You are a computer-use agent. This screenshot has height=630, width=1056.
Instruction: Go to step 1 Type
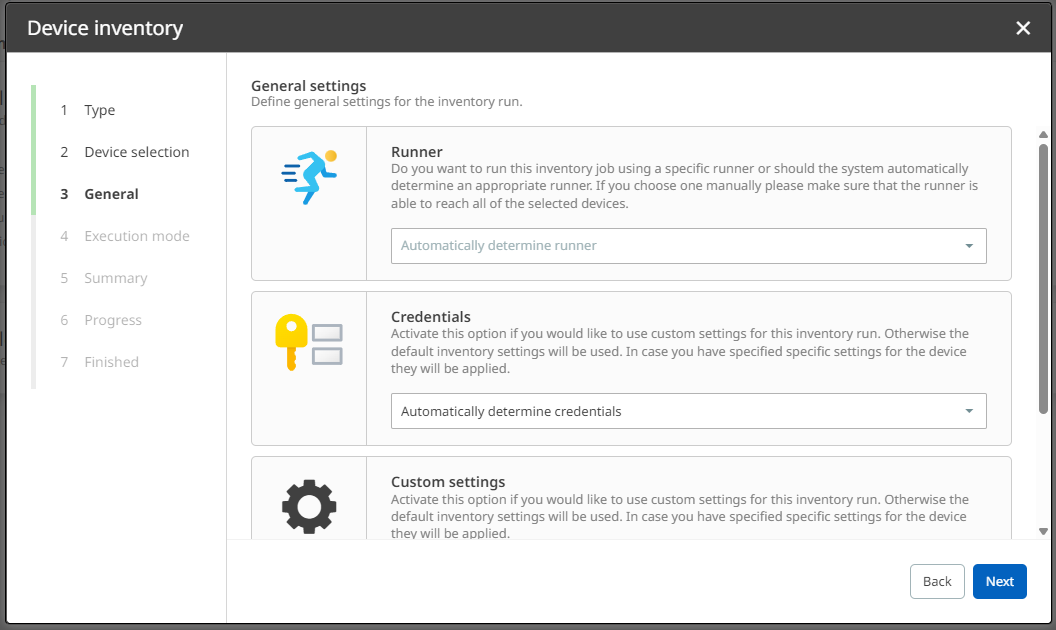click(x=99, y=110)
